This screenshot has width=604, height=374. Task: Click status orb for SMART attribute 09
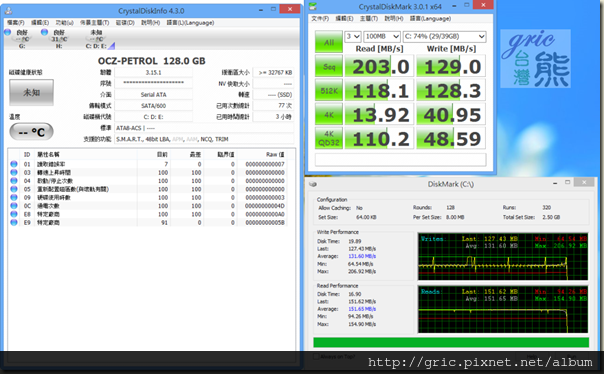(14, 197)
